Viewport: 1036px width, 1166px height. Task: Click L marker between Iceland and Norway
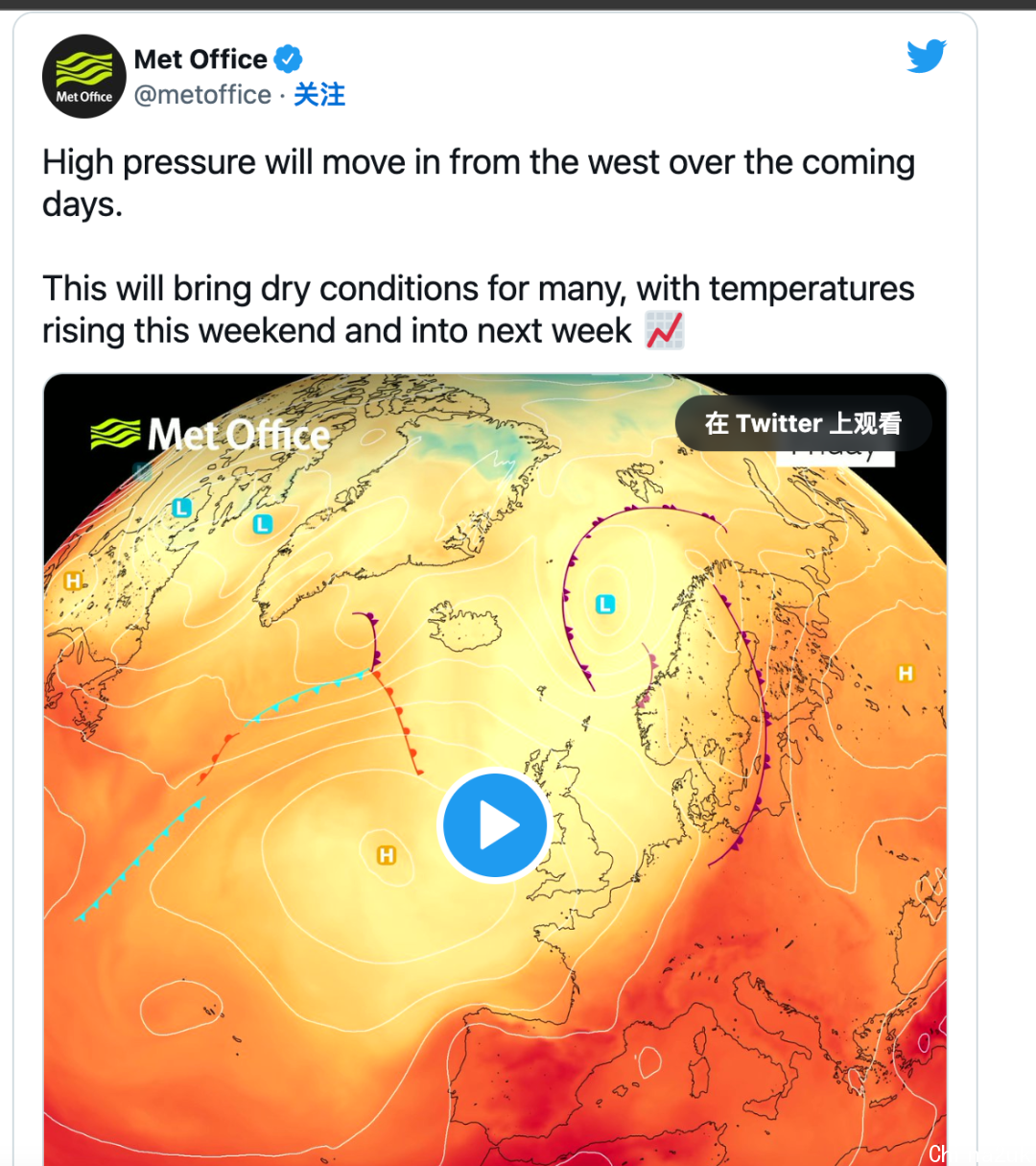(605, 605)
